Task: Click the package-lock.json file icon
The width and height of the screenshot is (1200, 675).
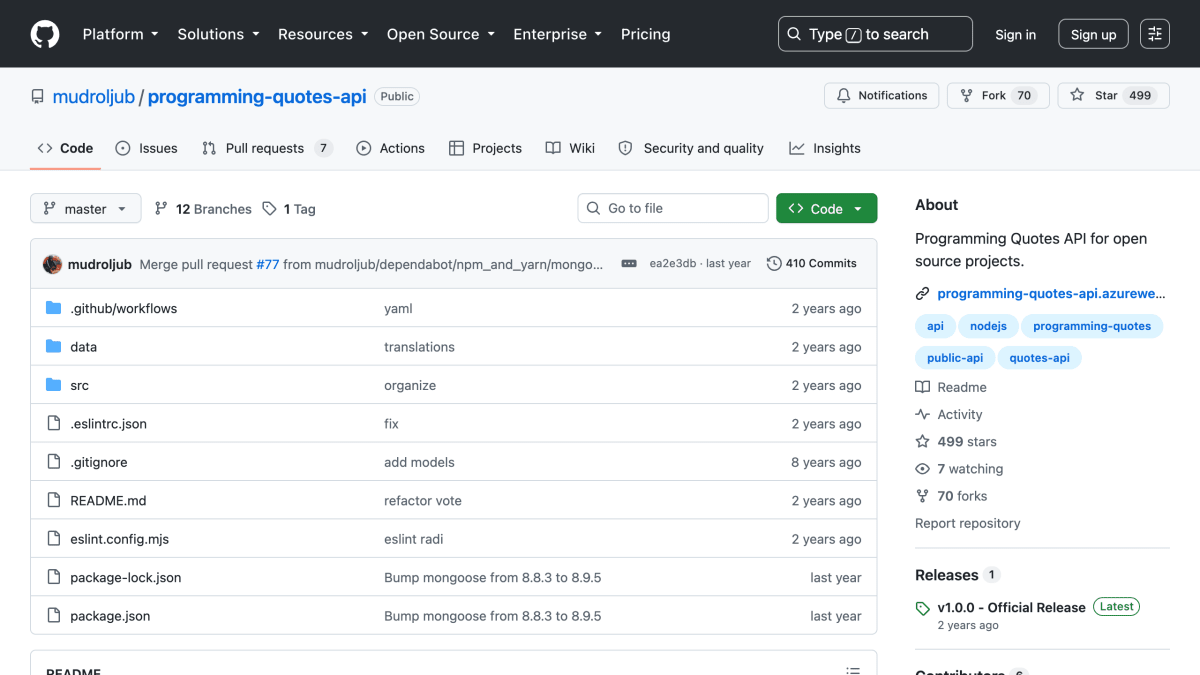Action: coord(54,578)
